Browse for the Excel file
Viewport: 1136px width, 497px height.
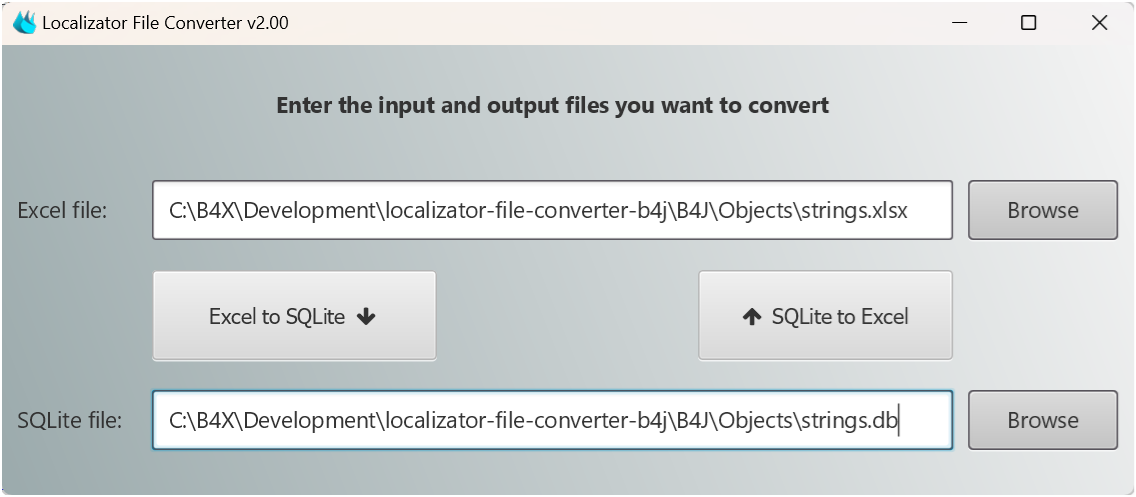click(1042, 210)
